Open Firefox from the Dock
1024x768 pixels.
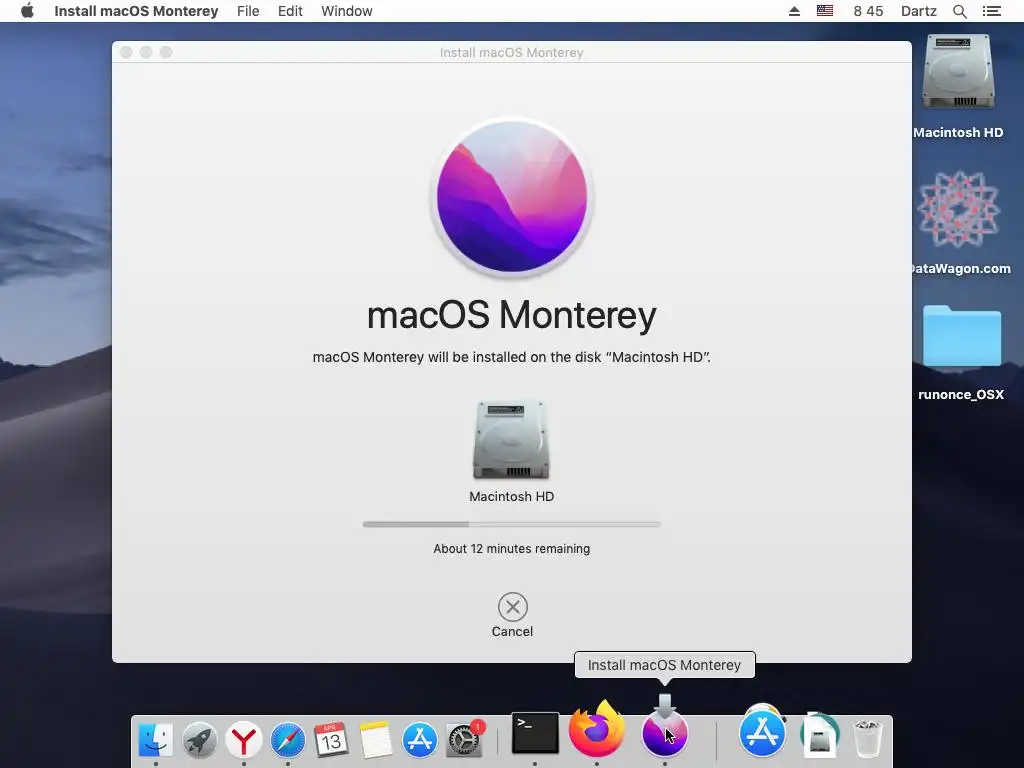(596, 730)
